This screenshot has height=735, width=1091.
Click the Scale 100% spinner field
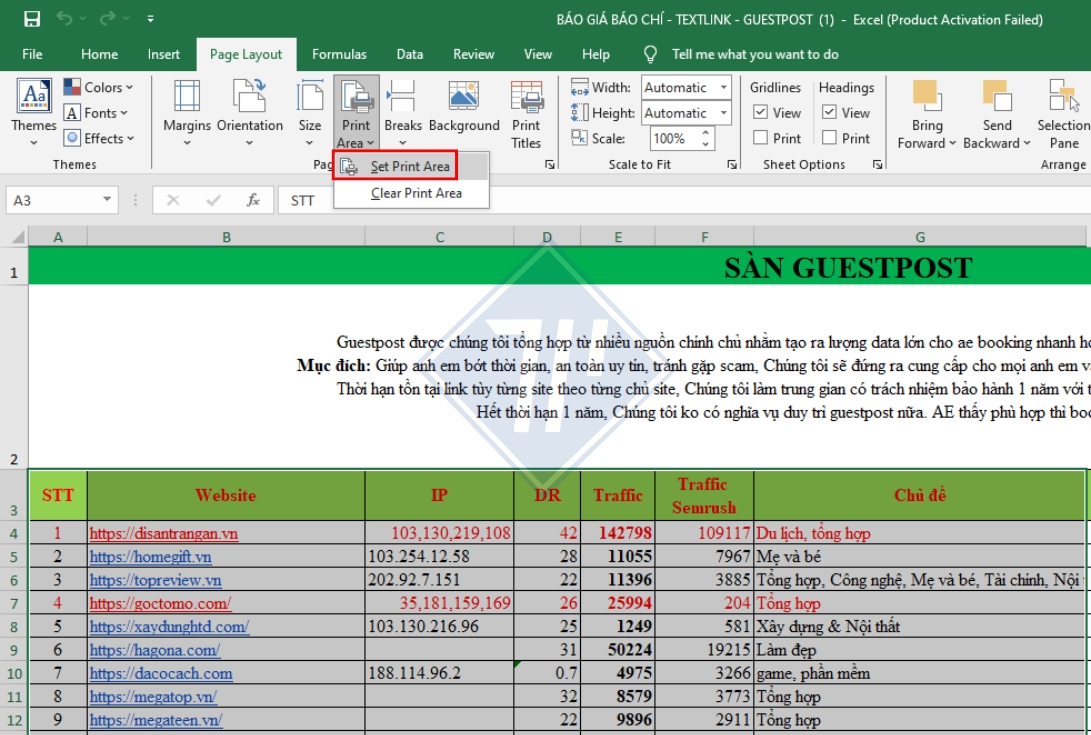tap(682, 139)
